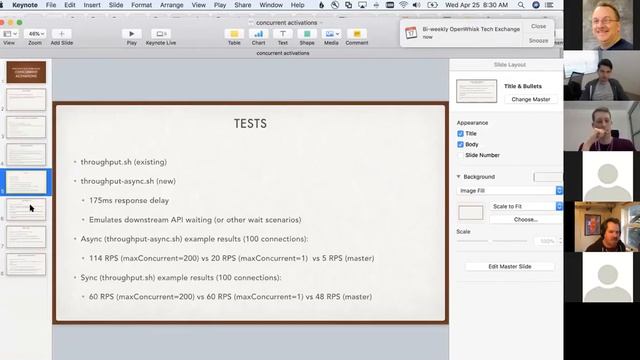Insert a Chart from the toolbar

tap(258, 34)
